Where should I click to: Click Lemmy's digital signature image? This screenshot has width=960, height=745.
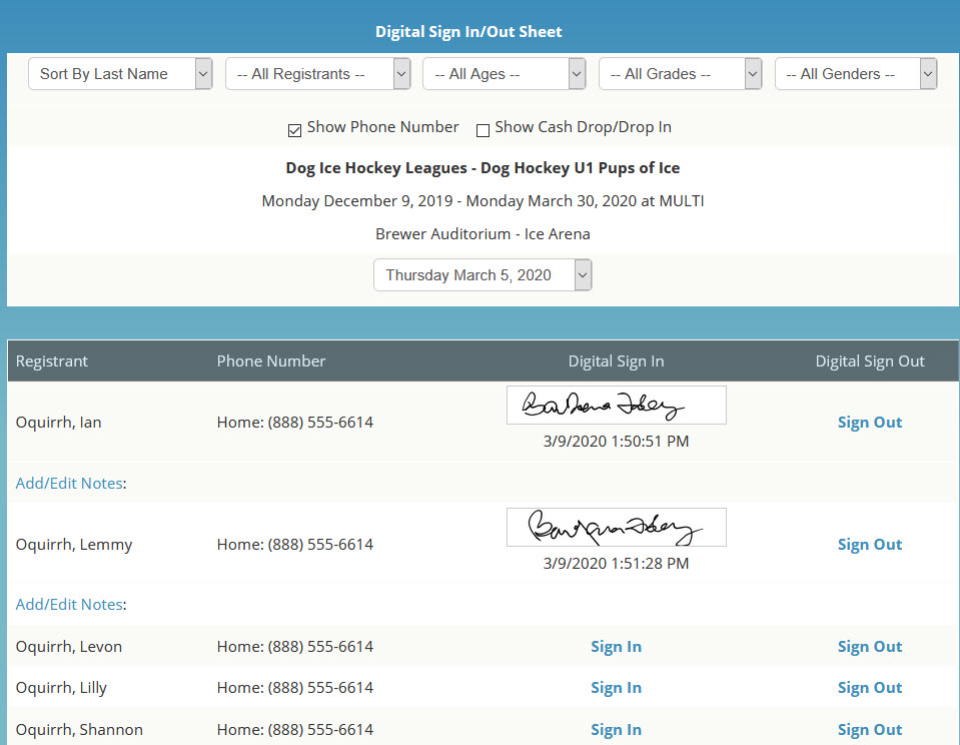615,527
